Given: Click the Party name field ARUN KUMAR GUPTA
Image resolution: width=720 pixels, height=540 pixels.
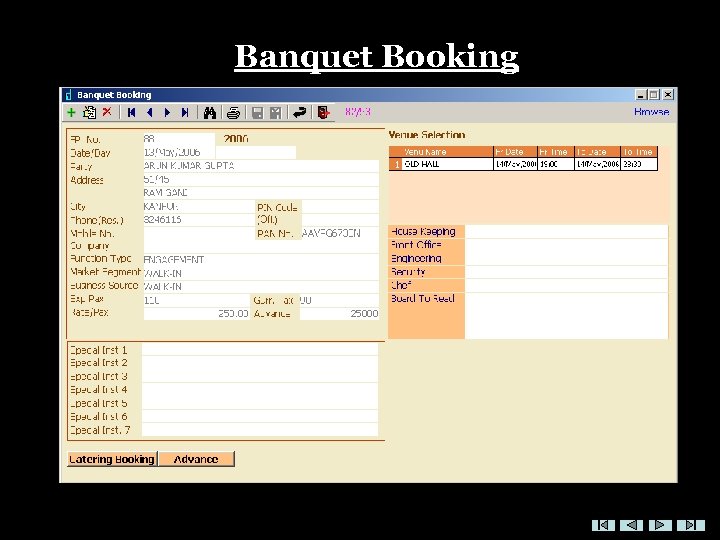Looking at the screenshot, I should [x=261, y=166].
